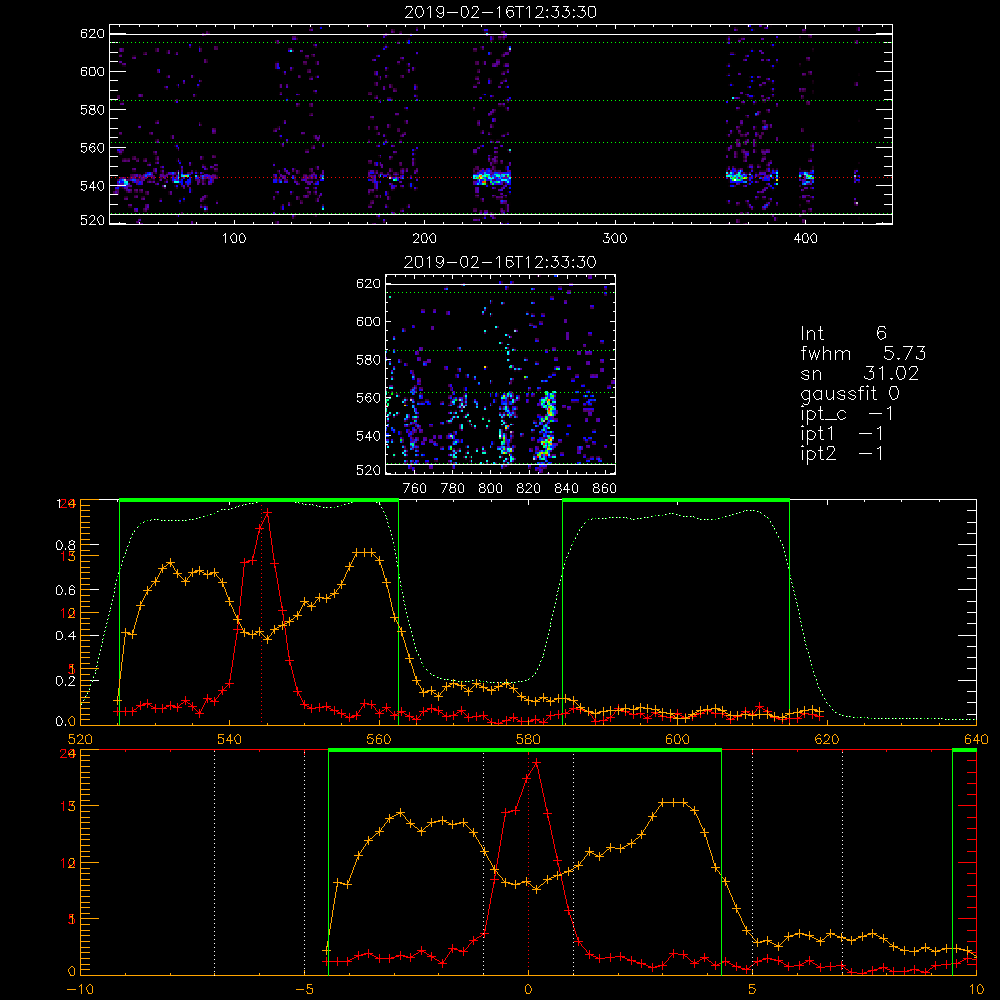1000x1000 pixels.
Task: Click x-axis label '840' on middle plot
Action: tap(566, 489)
